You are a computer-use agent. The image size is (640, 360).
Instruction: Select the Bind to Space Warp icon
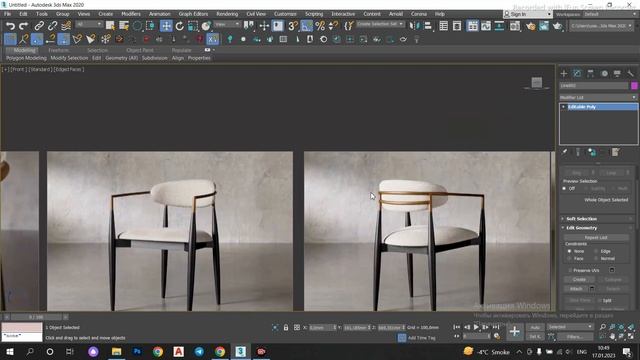(x=66, y=26)
